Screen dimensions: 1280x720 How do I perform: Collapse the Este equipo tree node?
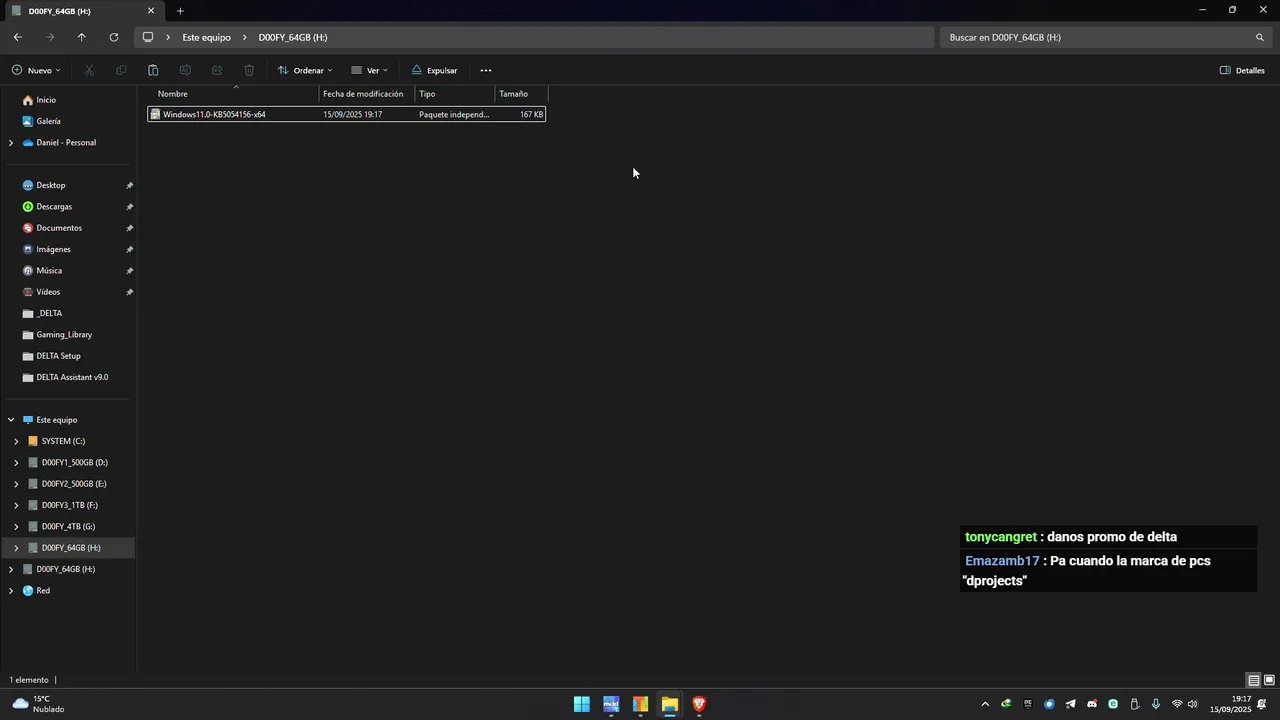(x=11, y=420)
